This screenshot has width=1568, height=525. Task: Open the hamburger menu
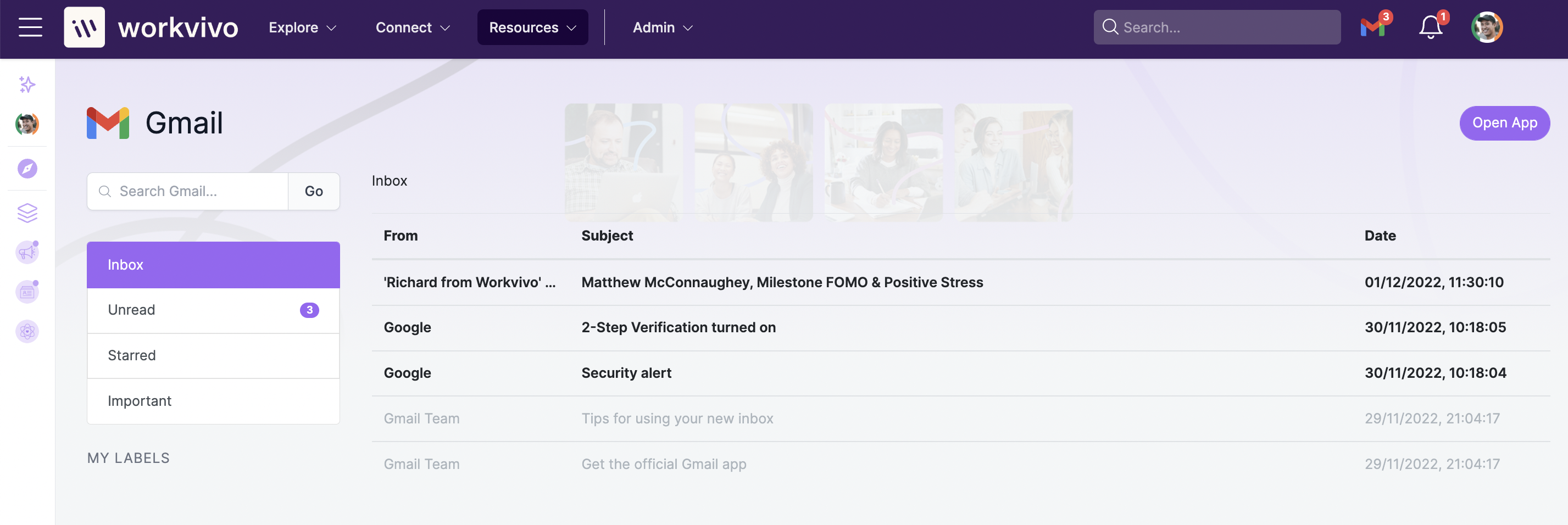pyautogui.click(x=30, y=27)
